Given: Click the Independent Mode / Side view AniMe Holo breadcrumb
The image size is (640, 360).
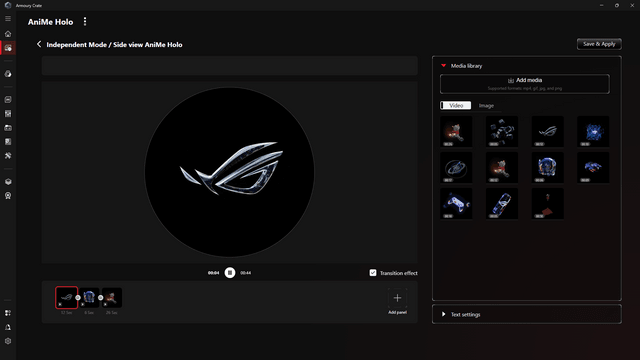Looking at the screenshot, I should tap(114, 44).
